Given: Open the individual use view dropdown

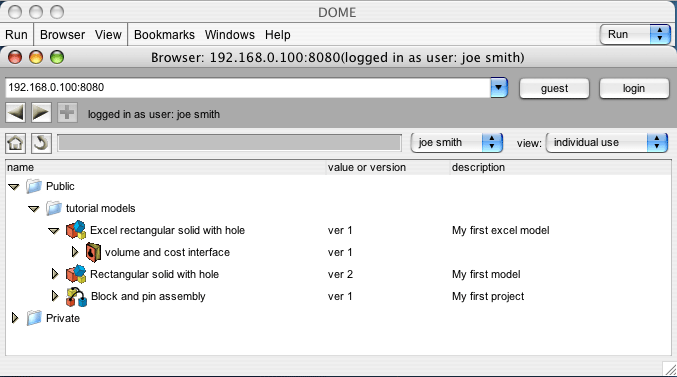Looking at the screenshot, I should 607,143.
